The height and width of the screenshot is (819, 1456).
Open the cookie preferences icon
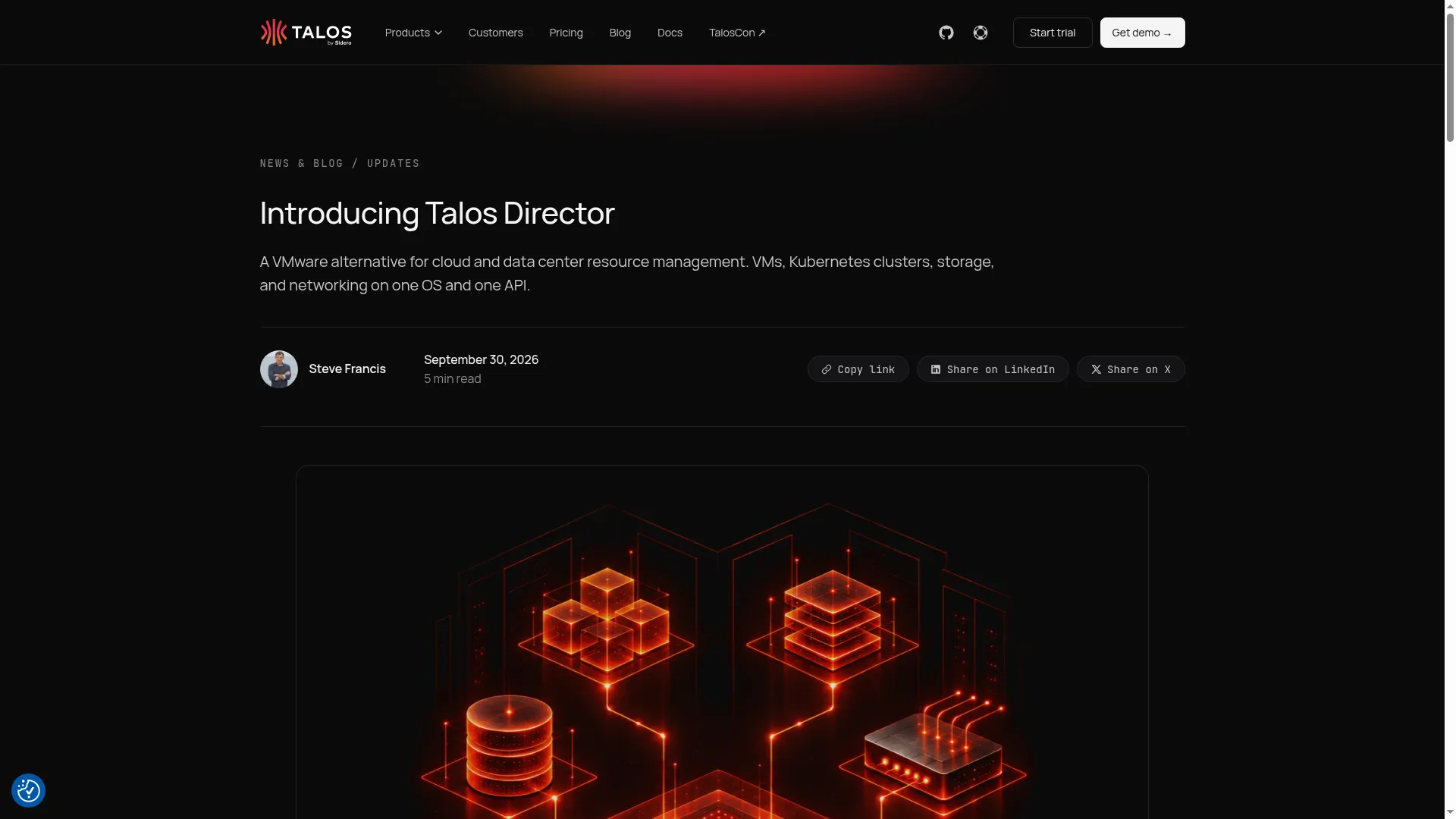pyautogui.click(x=28, y=790)
